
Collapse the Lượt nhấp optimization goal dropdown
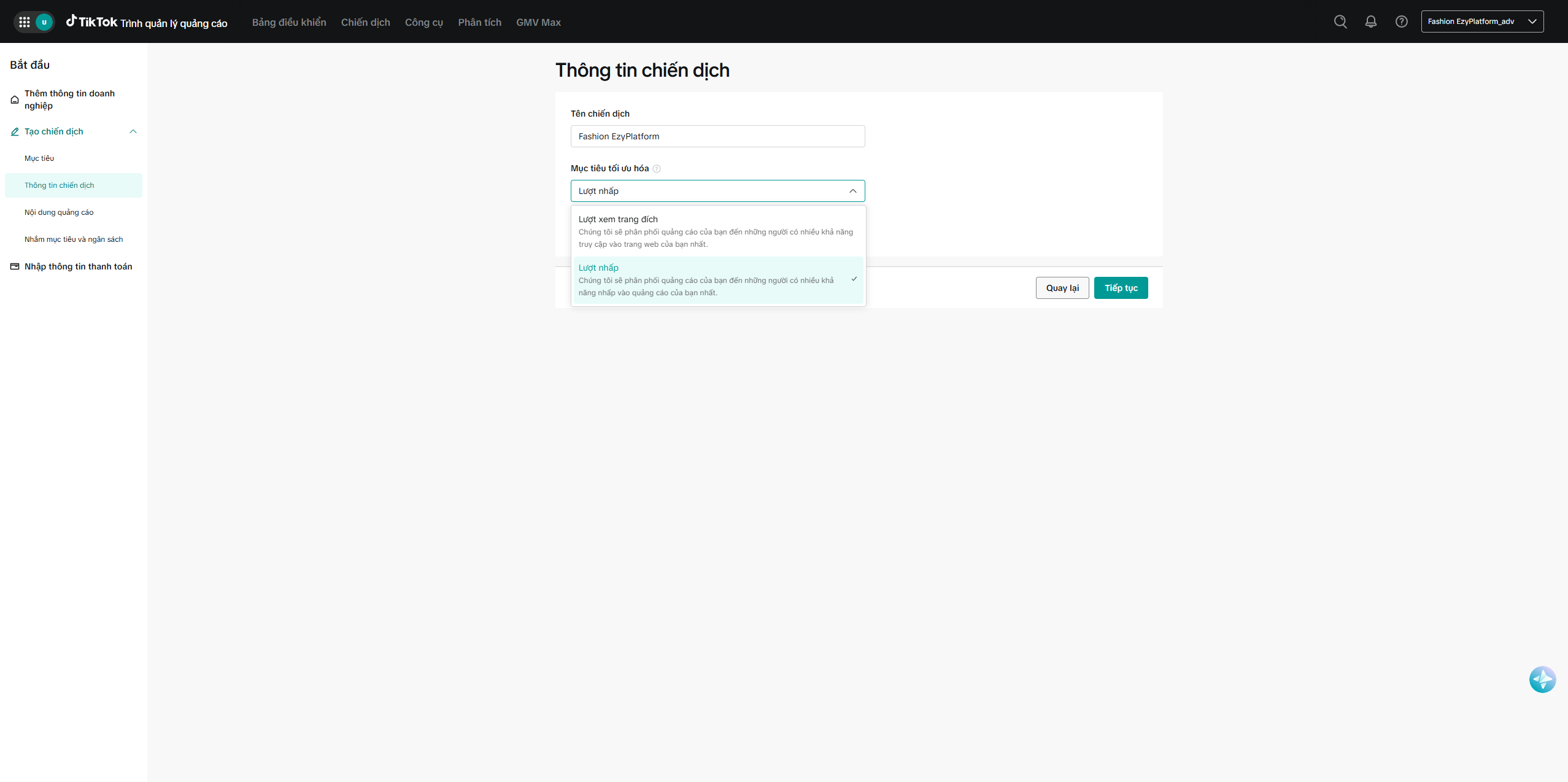tap(717, 191)
